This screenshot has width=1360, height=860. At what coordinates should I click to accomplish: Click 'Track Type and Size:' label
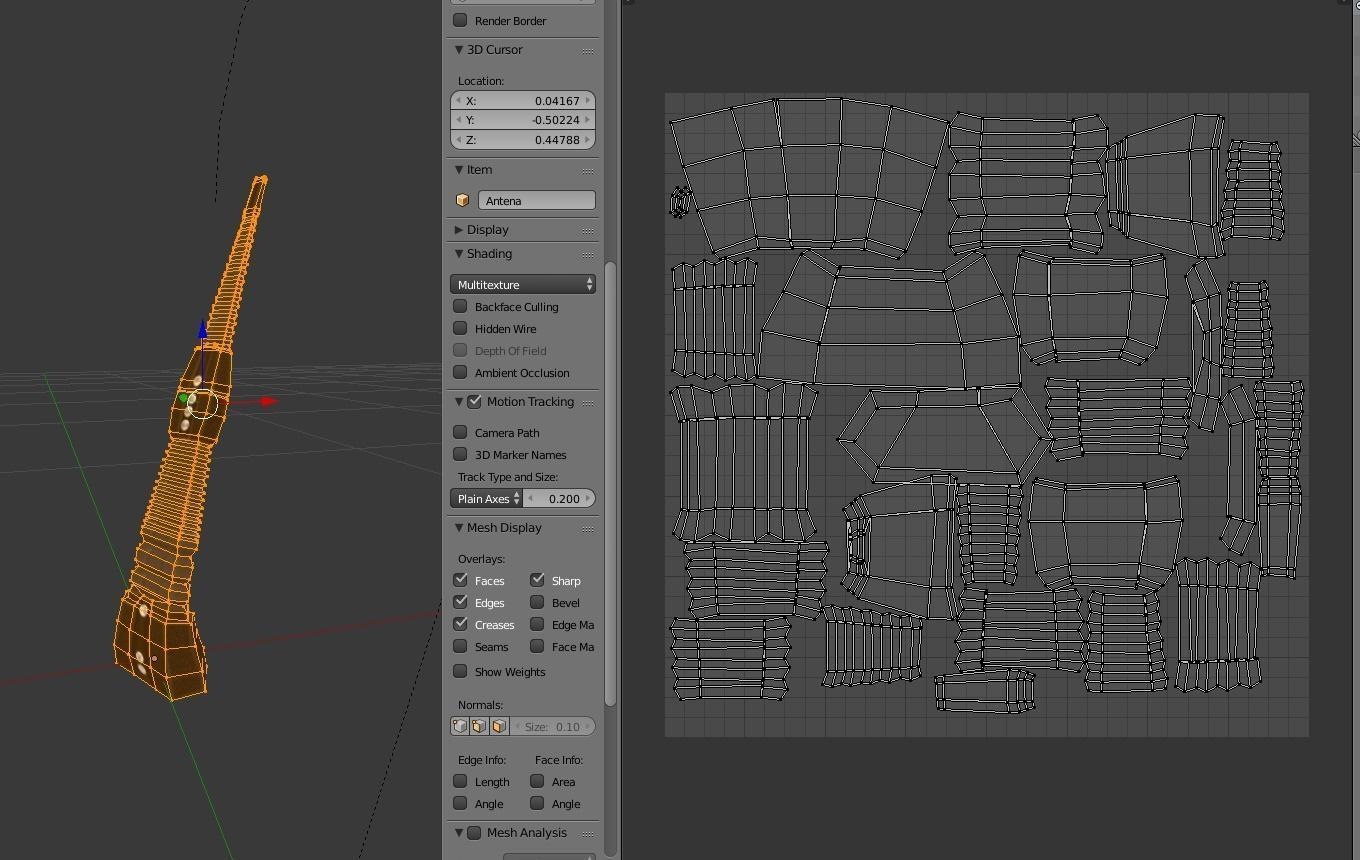[x=508, y=477]
